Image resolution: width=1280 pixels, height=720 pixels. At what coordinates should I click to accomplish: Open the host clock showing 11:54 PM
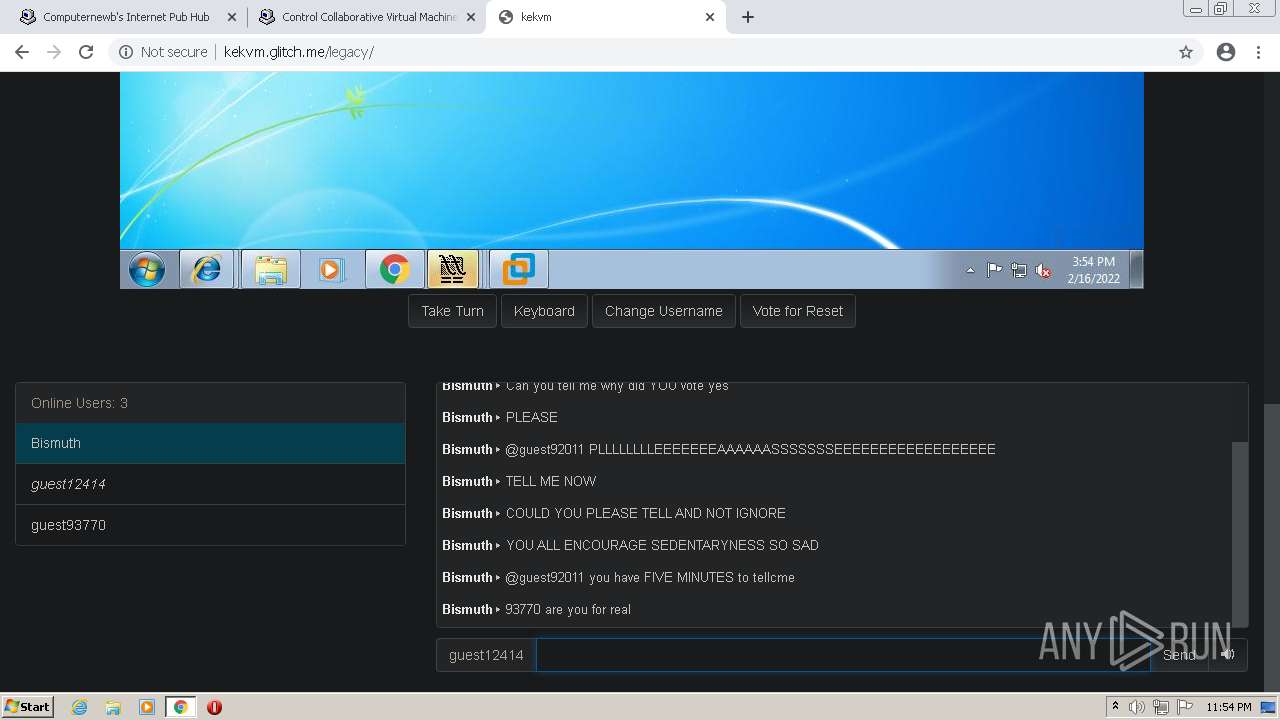point(1229,707)
